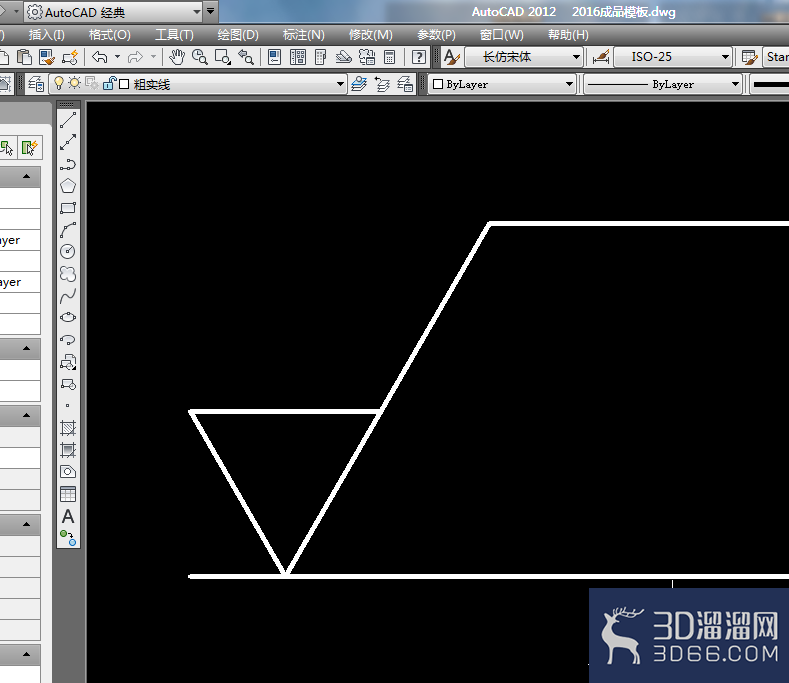The image size is (789, 683).
Task: Click the Zoom Window icon
Action: 222,57
